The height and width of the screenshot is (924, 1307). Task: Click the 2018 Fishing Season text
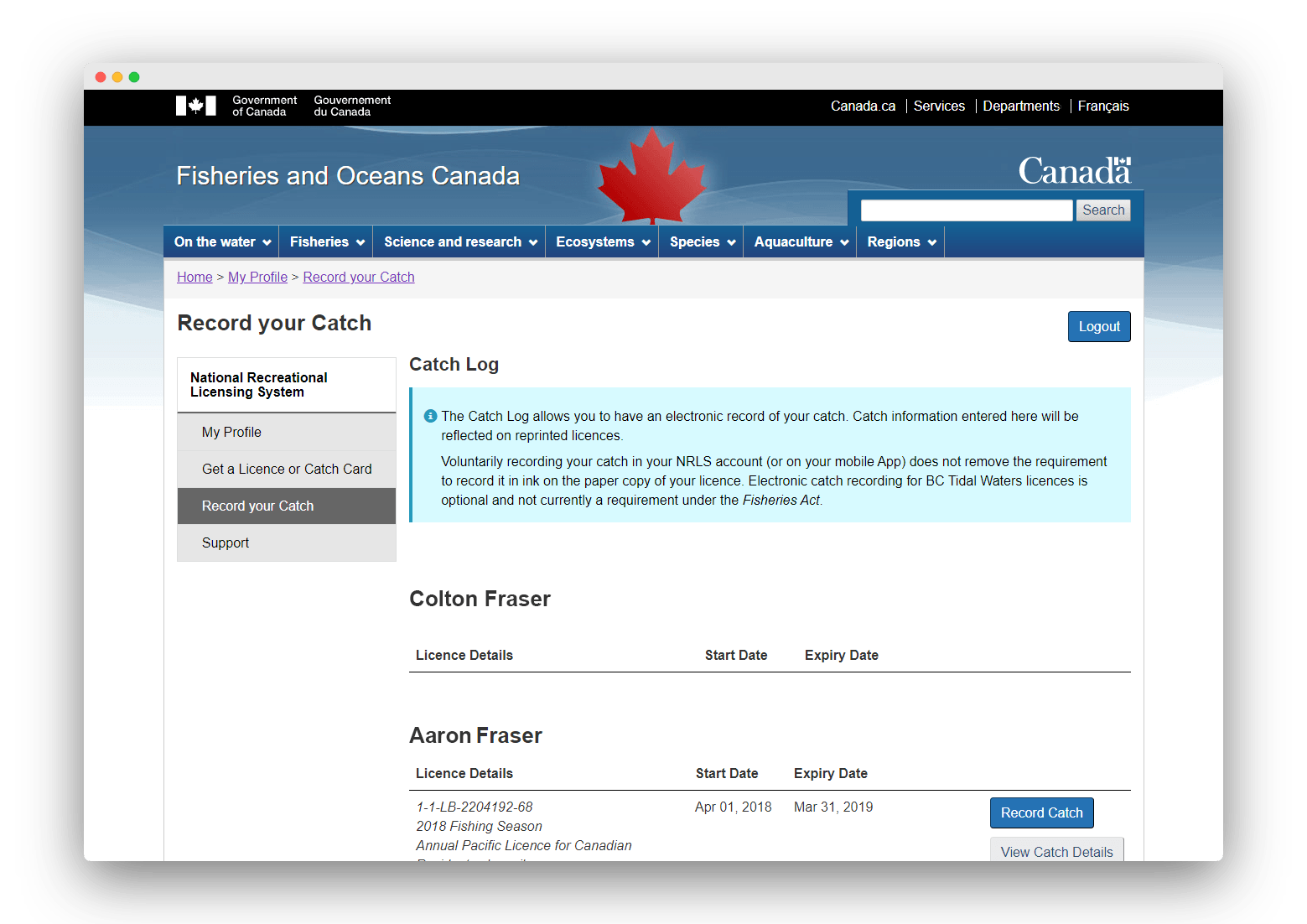click(479, 827)
